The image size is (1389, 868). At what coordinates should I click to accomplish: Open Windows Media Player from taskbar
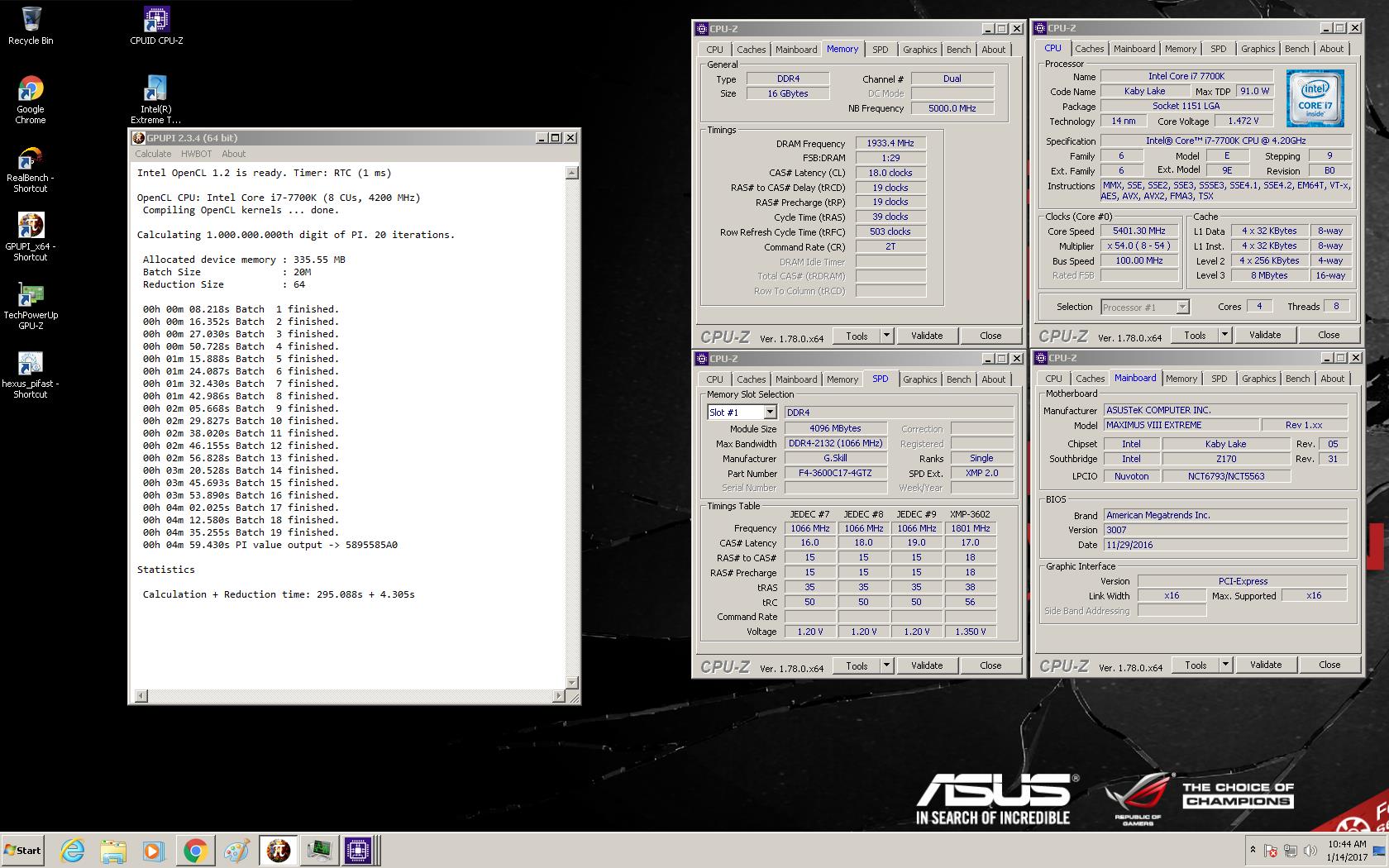153,851
